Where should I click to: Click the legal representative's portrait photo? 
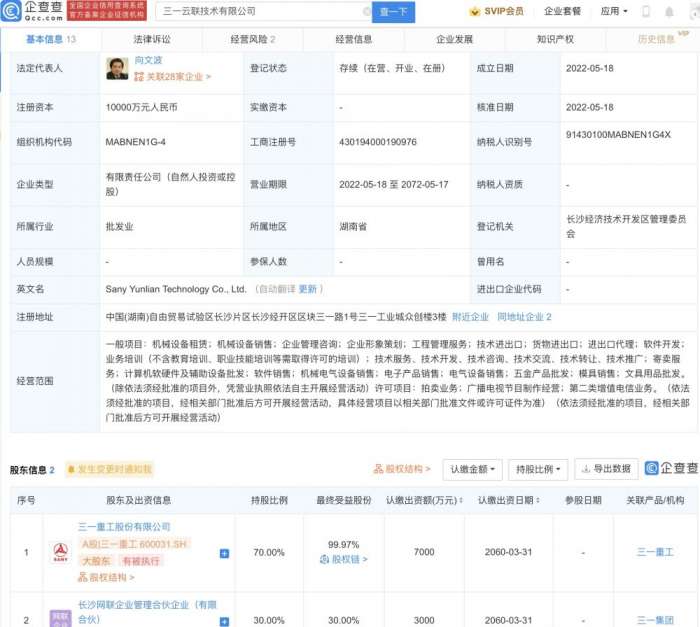(x=118, y=67)
